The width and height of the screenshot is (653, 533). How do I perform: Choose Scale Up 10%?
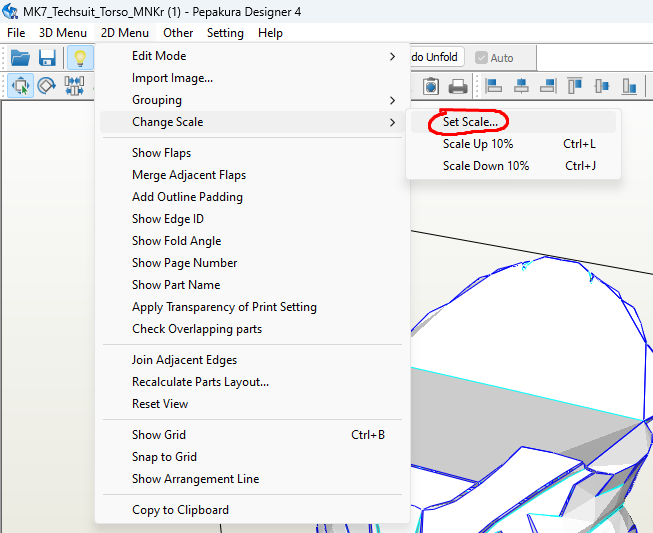[x=513, y=144]
